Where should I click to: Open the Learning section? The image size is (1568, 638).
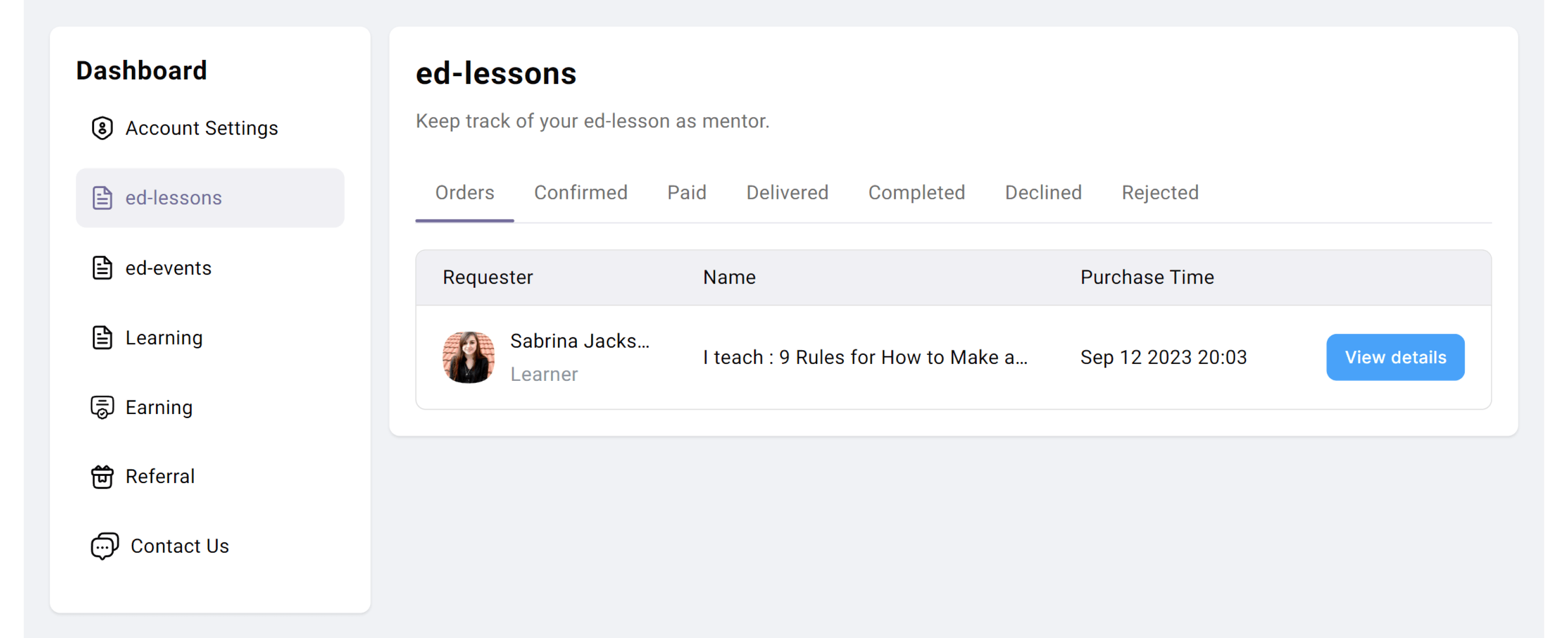click(210, 337)
